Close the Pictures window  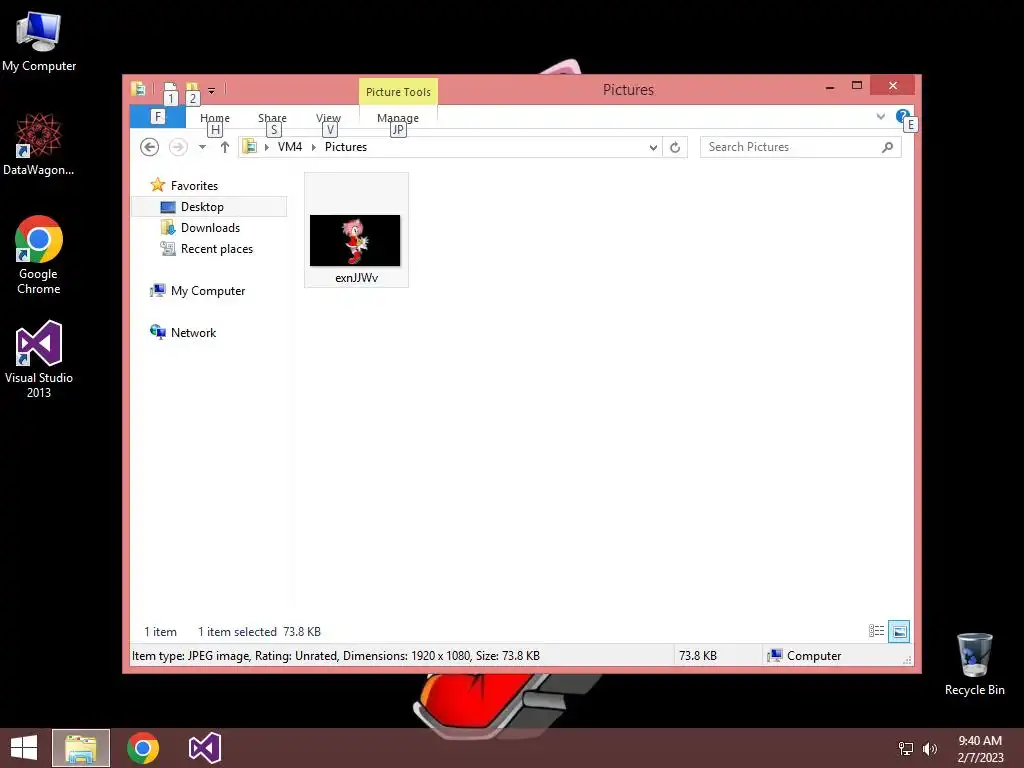pos(893,86)
